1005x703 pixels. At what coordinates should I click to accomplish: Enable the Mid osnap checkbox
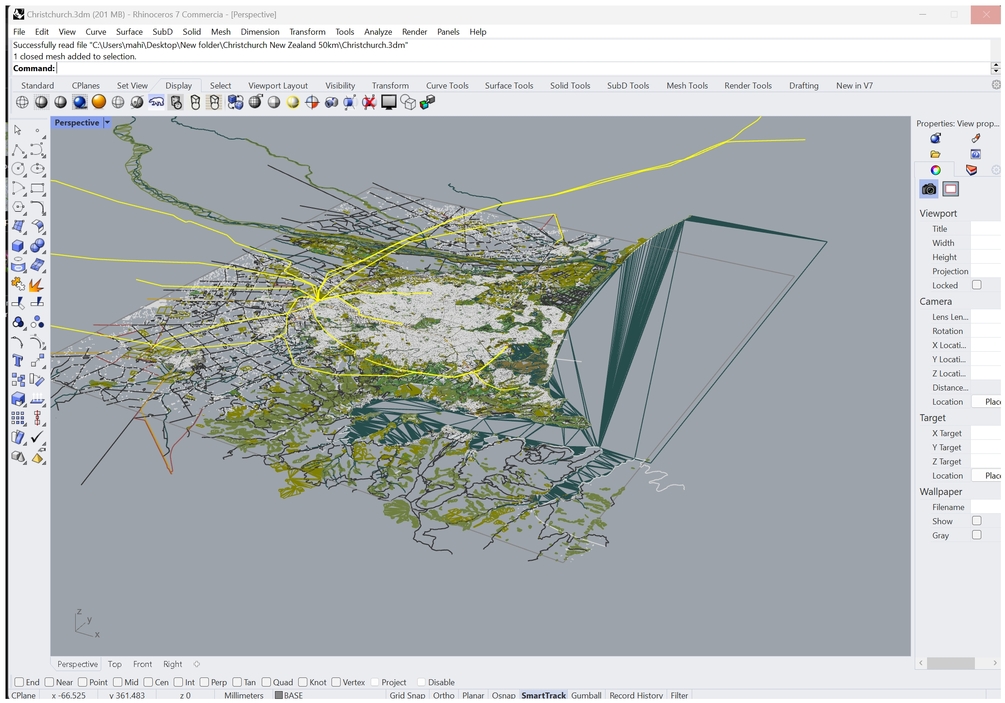118,682
